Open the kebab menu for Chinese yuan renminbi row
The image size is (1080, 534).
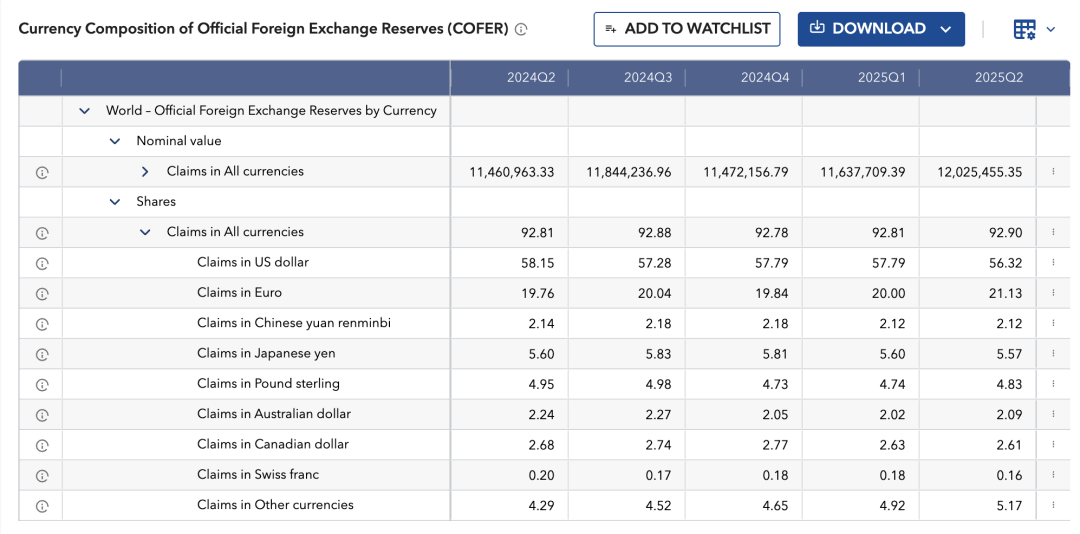click(x=1053, y=324)
